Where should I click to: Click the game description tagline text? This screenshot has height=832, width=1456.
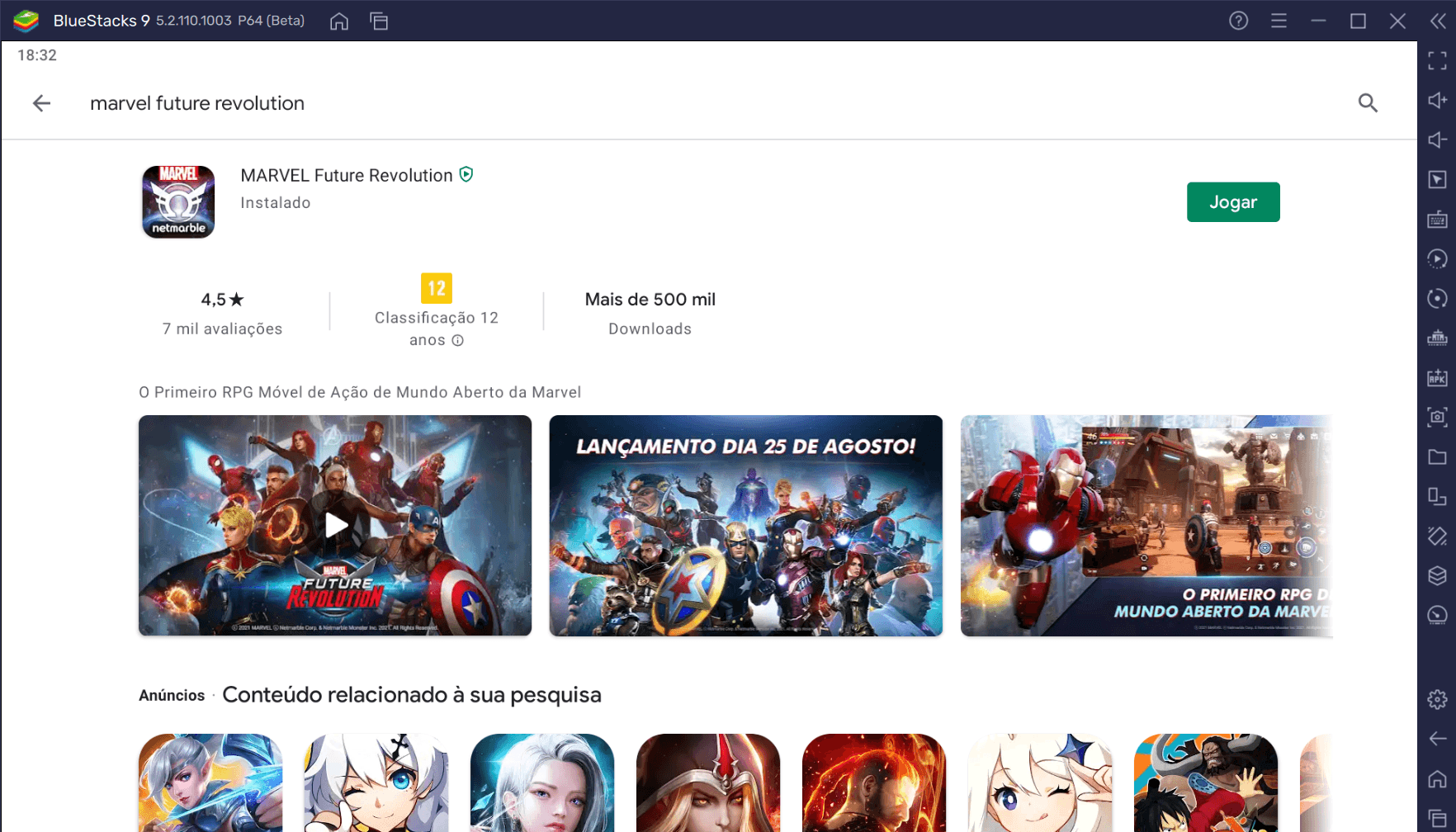click(360, 393)
